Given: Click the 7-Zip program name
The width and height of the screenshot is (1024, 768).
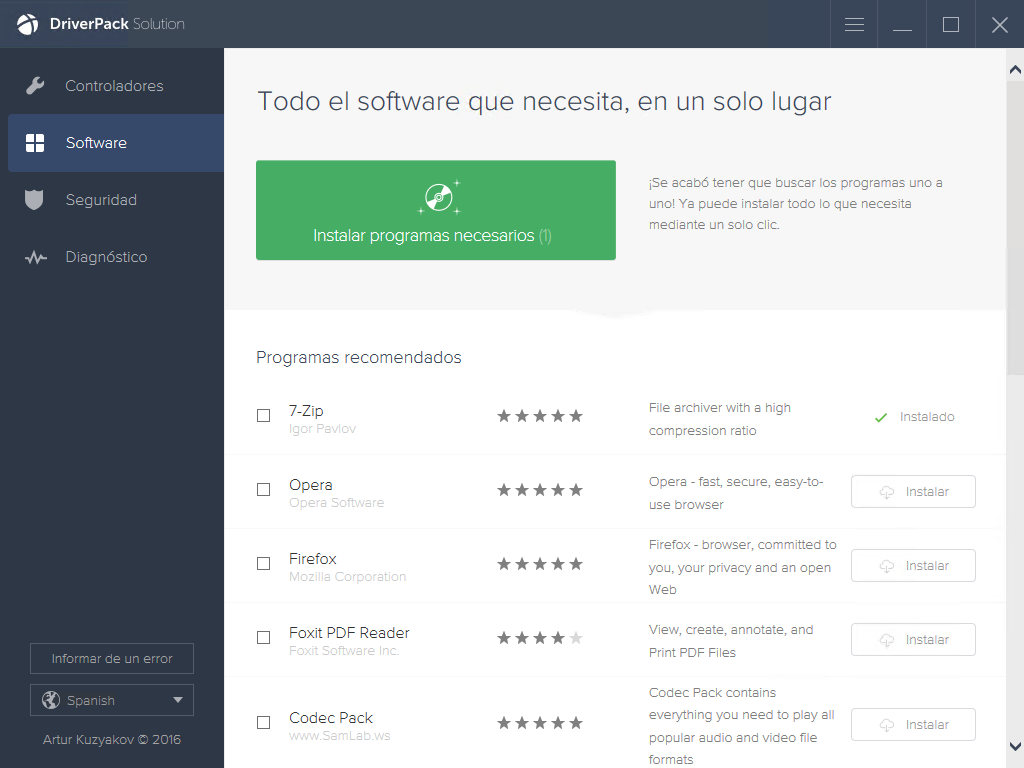Looking at the screenshot, I should 306,411.
